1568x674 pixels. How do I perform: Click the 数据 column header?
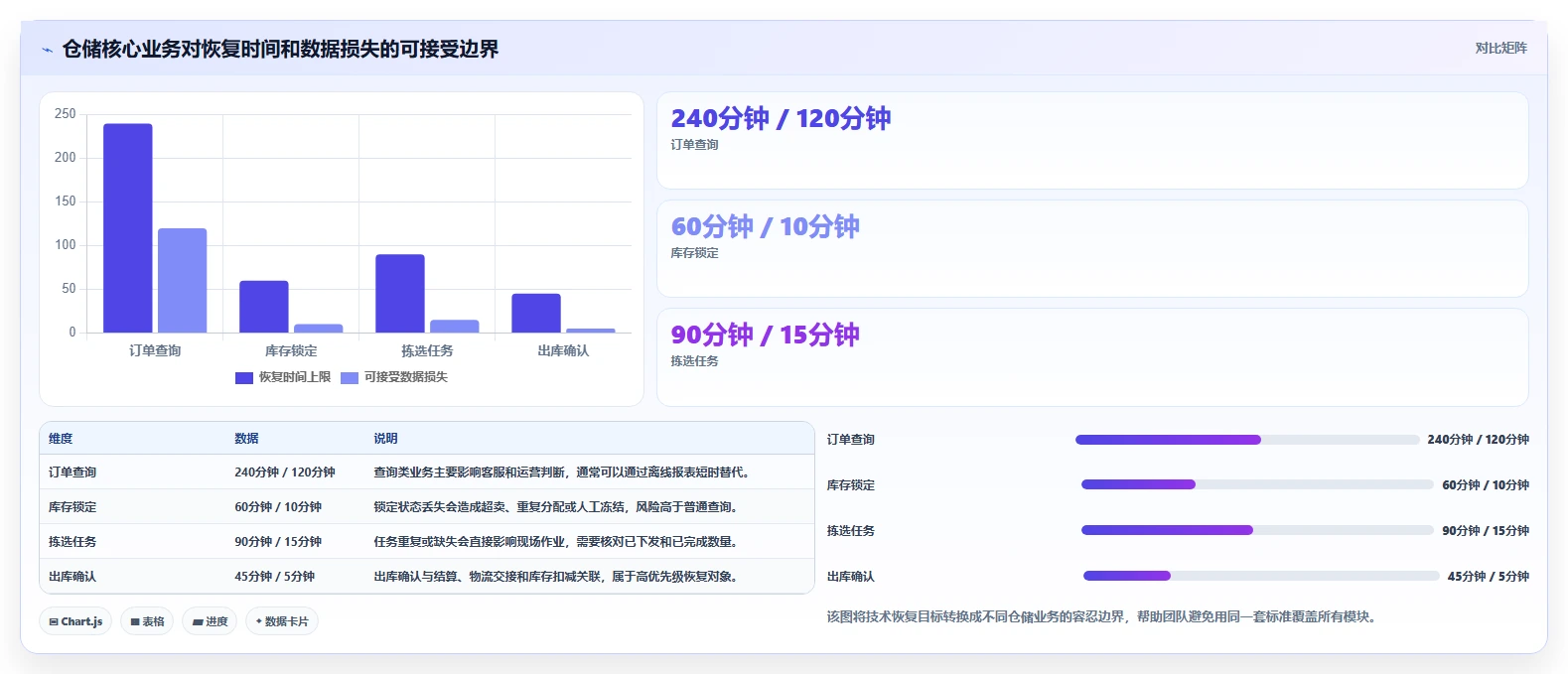(246, 439)
